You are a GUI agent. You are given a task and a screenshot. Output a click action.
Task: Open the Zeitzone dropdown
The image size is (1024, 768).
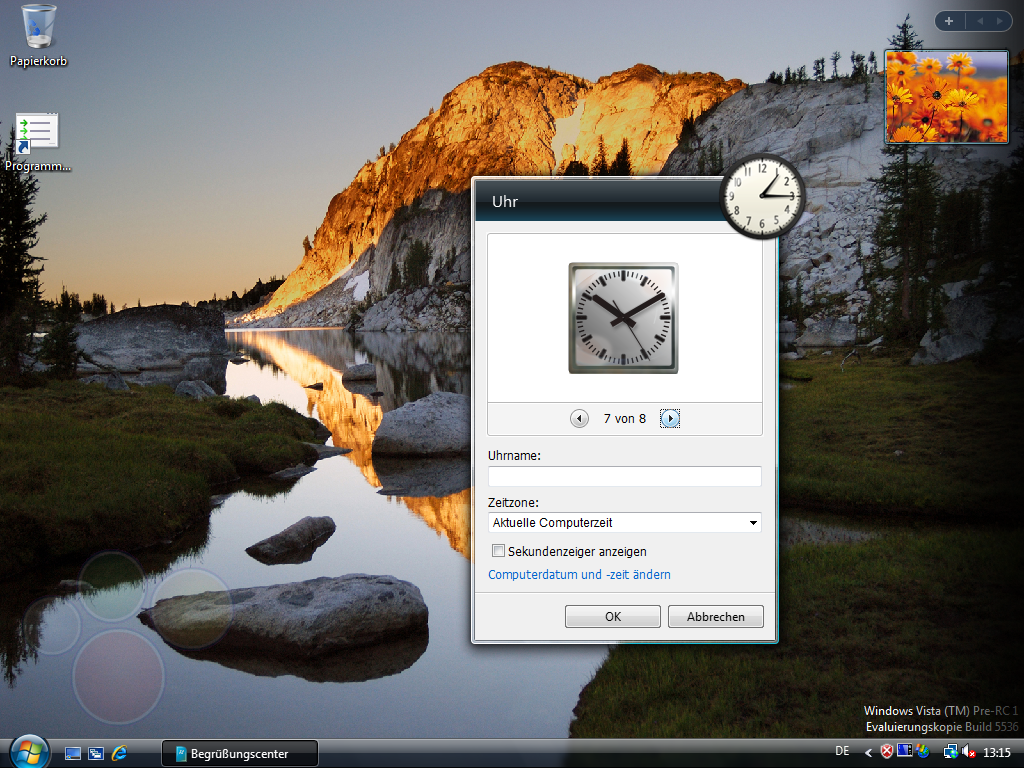tap(624, 522)
